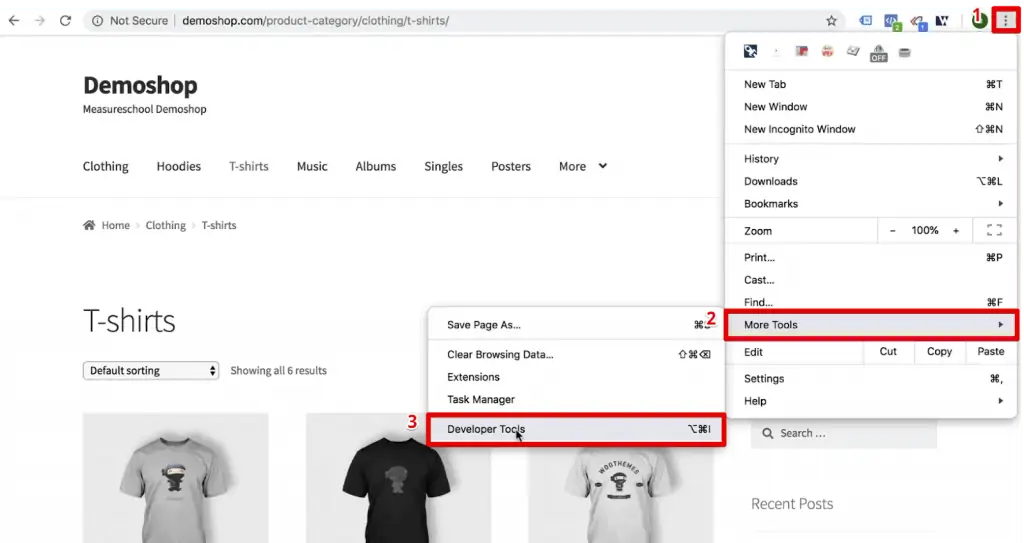Screen dimensions: 1024x543
Task: Enter fullscreen via the Zoom row icon
Action: [994, 230]
